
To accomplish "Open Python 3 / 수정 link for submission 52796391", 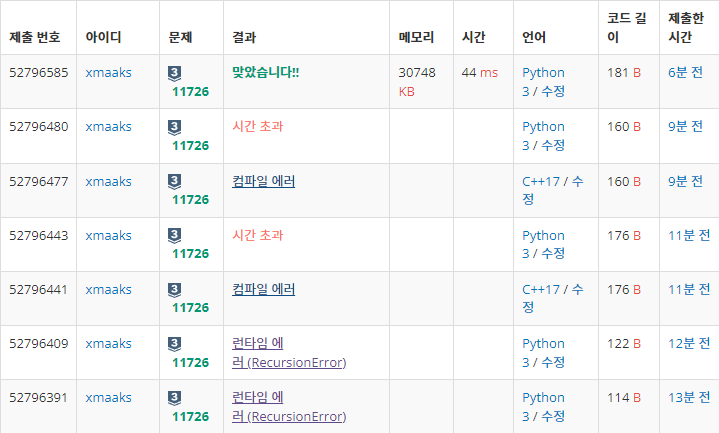I will [543, 407].
